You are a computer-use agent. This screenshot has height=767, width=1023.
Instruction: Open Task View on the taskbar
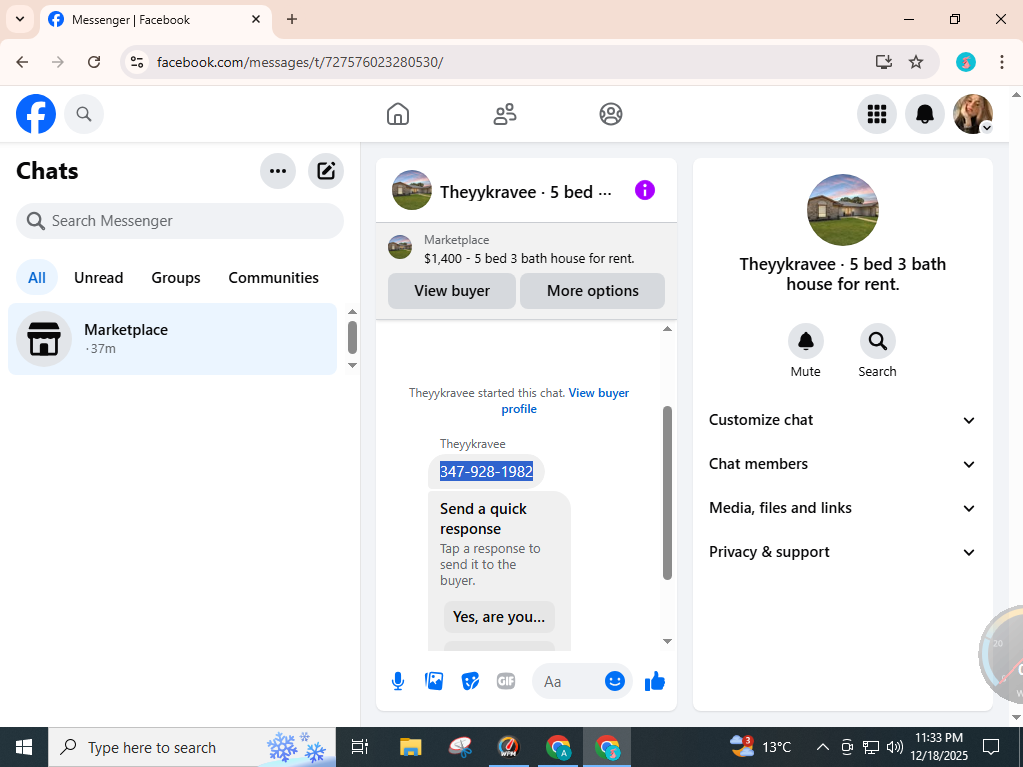tap(359, 747)
